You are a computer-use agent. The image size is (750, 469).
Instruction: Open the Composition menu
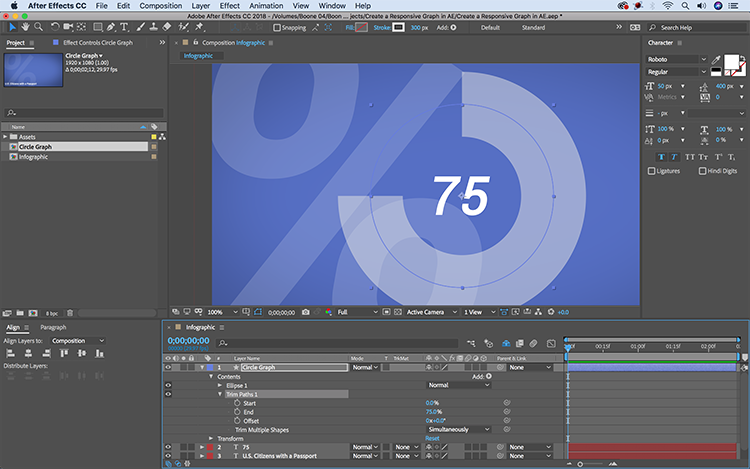click(x=160, y=6)
